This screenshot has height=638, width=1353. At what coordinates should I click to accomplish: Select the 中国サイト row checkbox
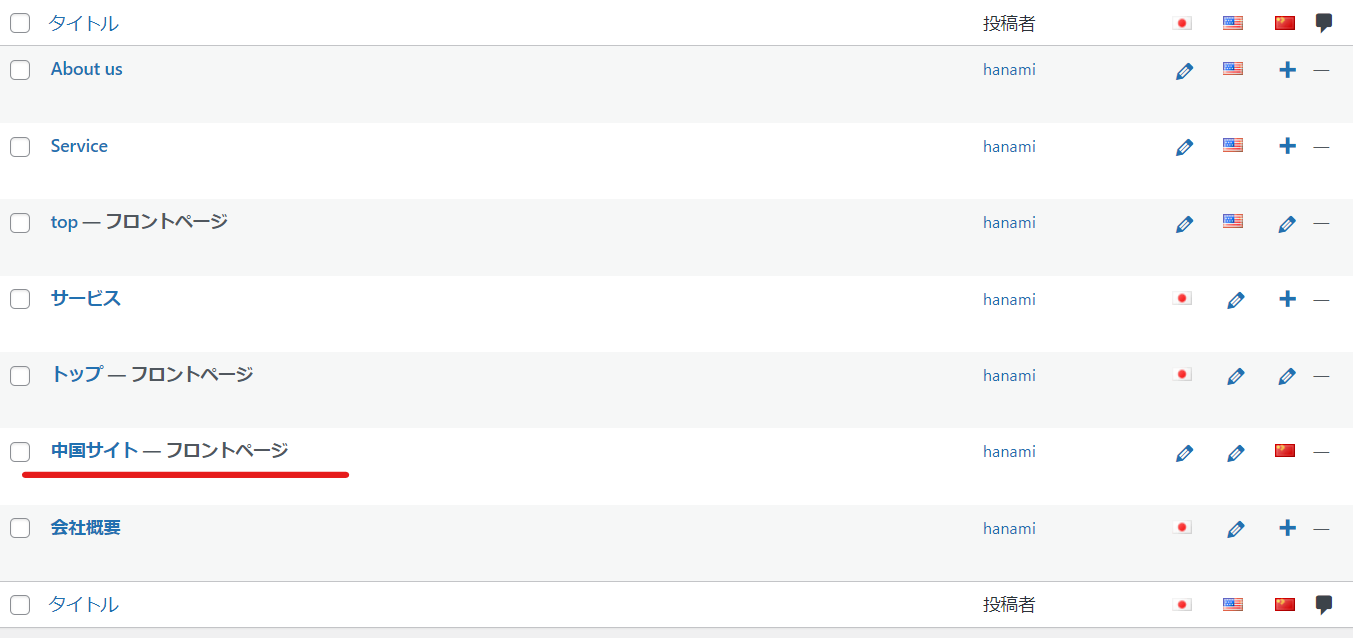[20, 452]
